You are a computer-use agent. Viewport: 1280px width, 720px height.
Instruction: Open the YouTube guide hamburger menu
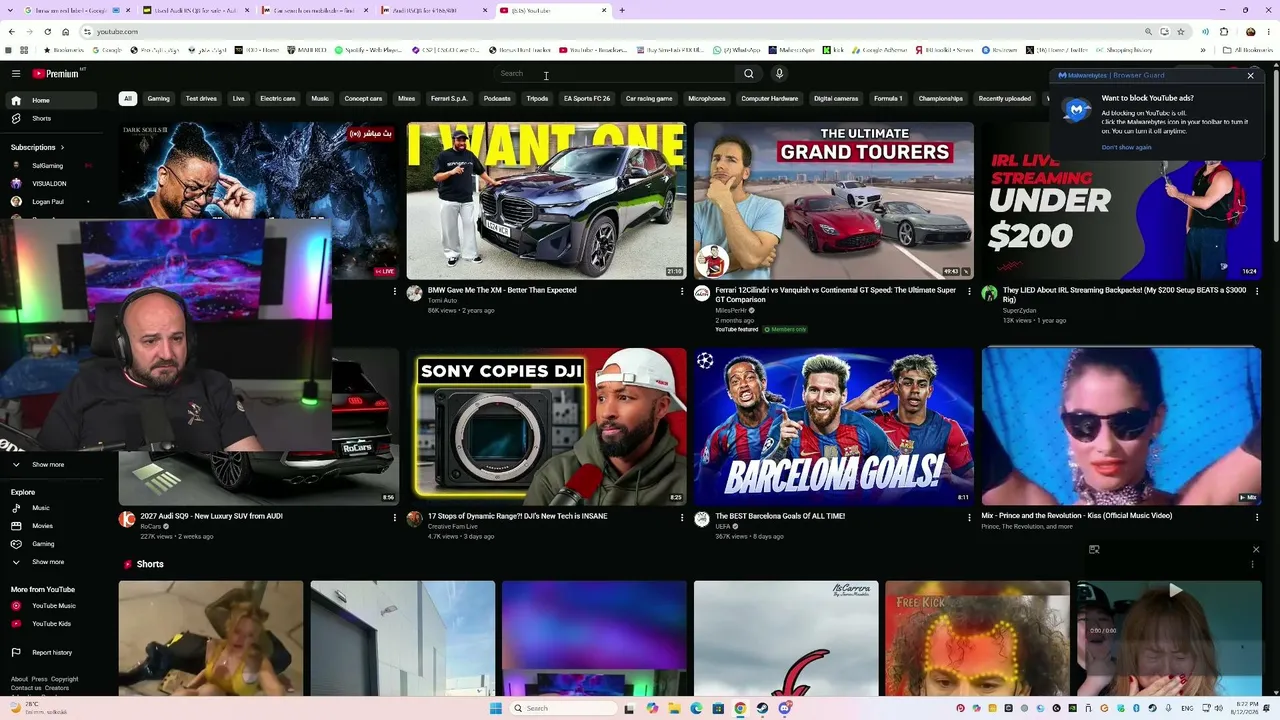(x=16, y=73)
